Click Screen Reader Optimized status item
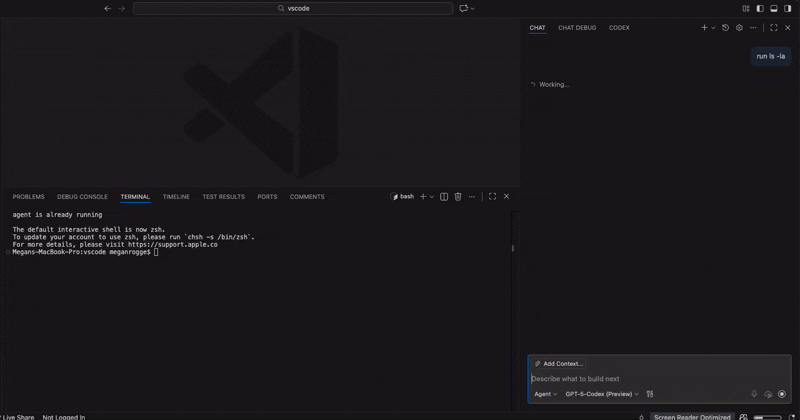The image size is (800, 420). (x=692, y=417)
